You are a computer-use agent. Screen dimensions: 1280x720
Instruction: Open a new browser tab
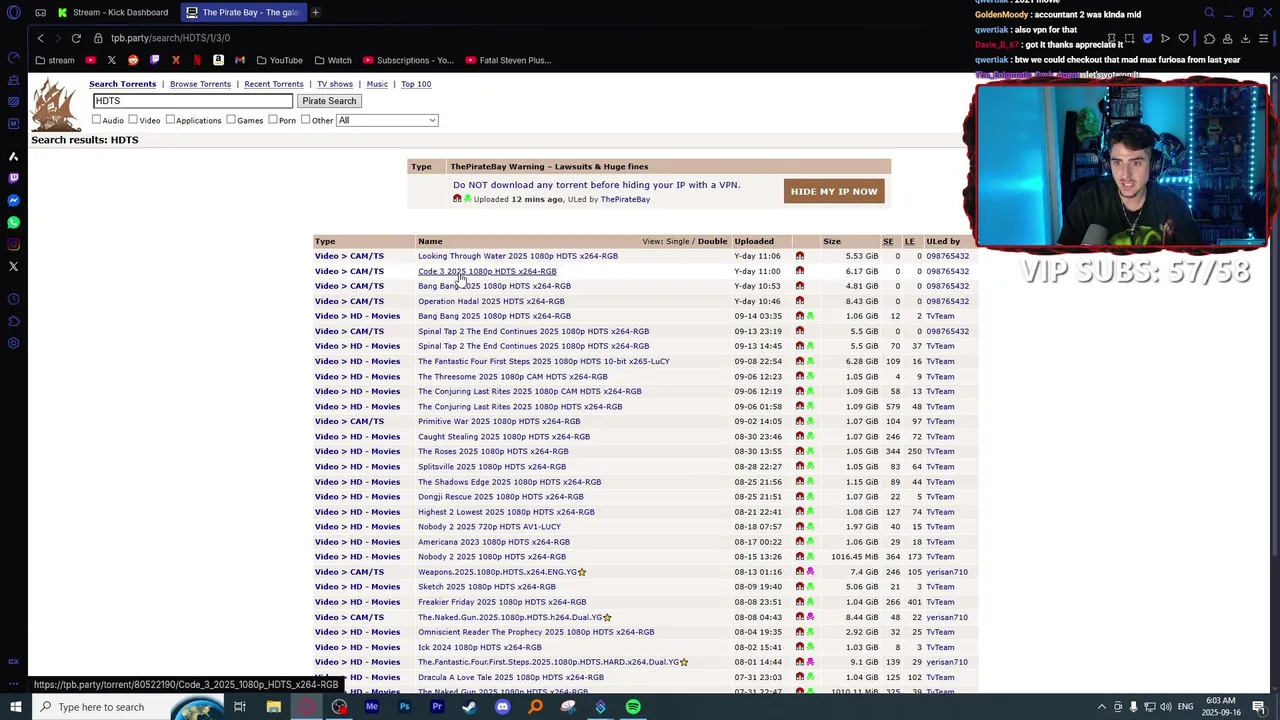315,13
